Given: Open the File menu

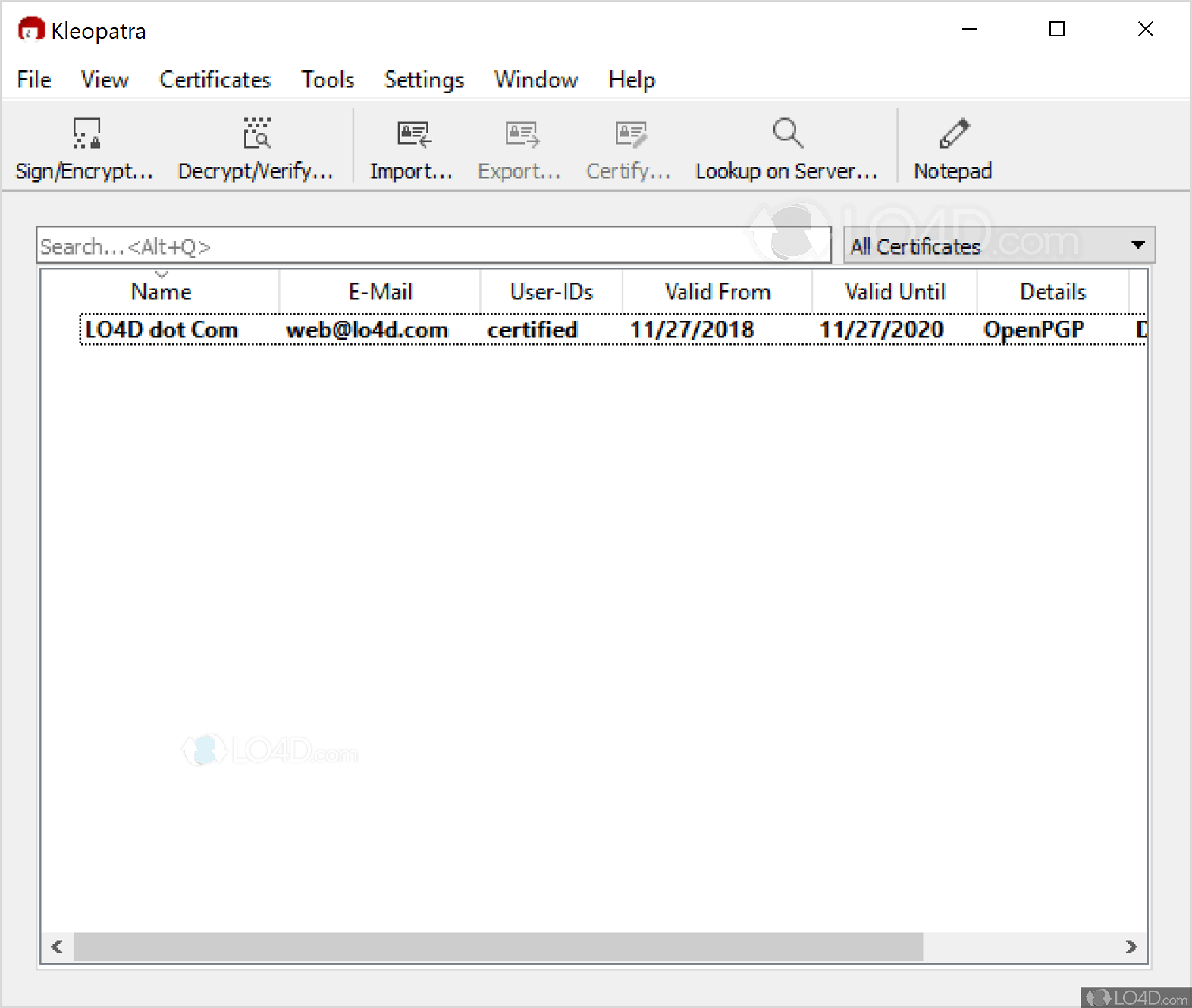Looking at the screenshot, I should pyautogui.click(x=34, y=80).
